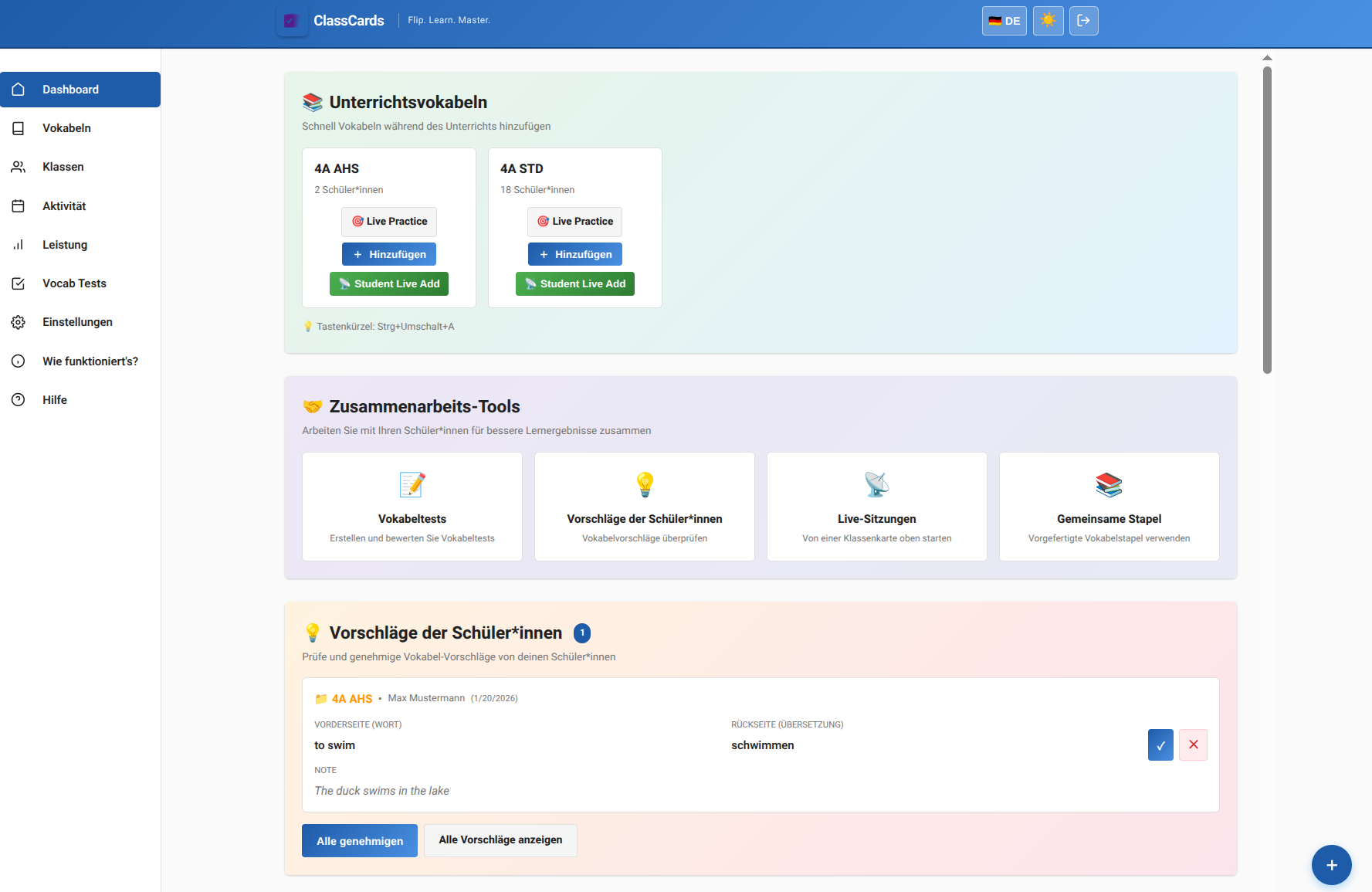1372x892 pixels.
Task: Log out using the header logout icon
Action: click(x=1084, y=21)
